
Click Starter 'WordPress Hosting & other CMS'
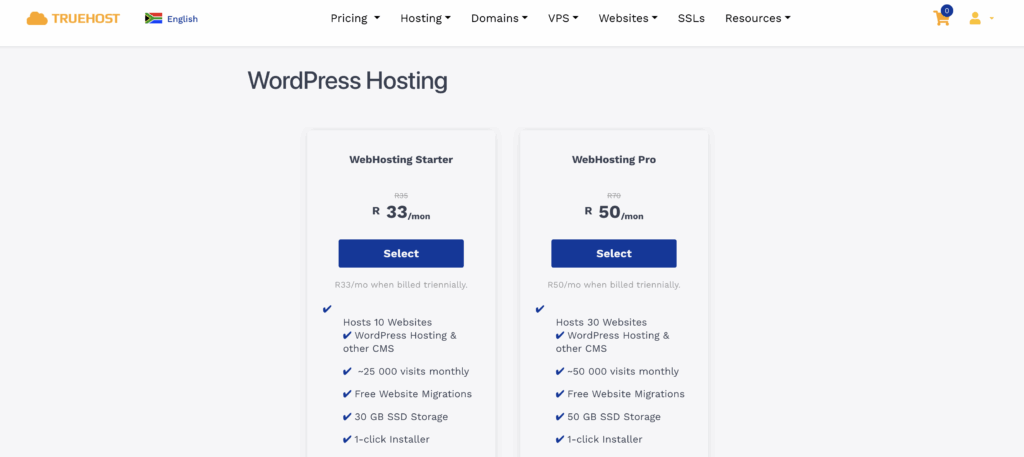[x=400, y=342]
